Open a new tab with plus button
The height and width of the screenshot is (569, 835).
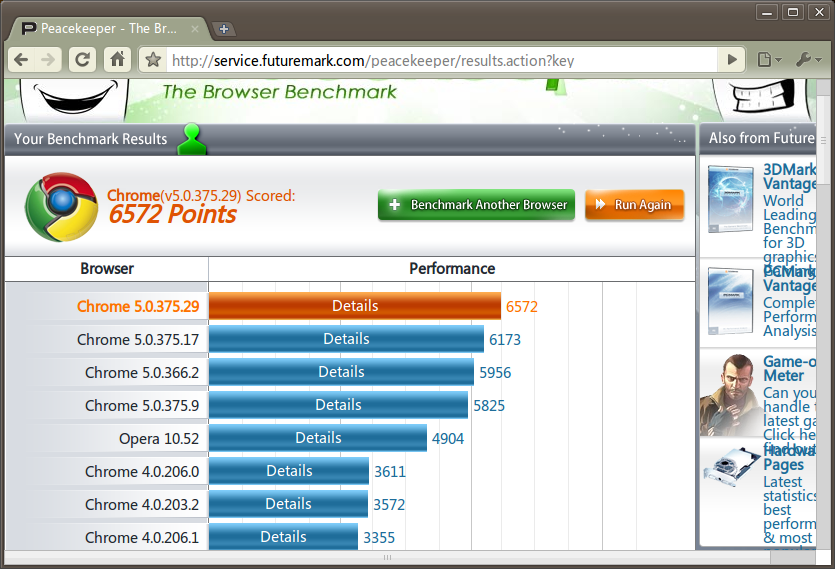click(224, 29)
